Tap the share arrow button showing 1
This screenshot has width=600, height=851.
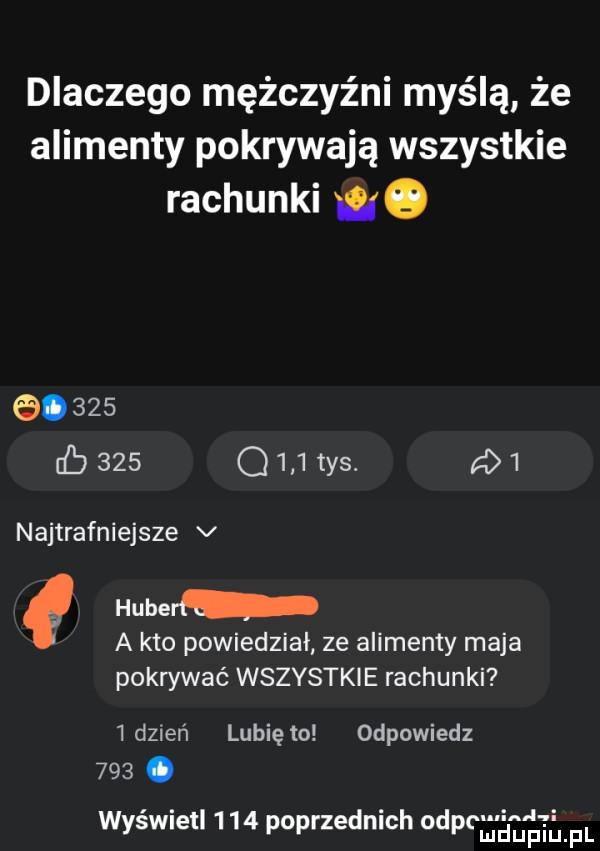coord(499,461)
